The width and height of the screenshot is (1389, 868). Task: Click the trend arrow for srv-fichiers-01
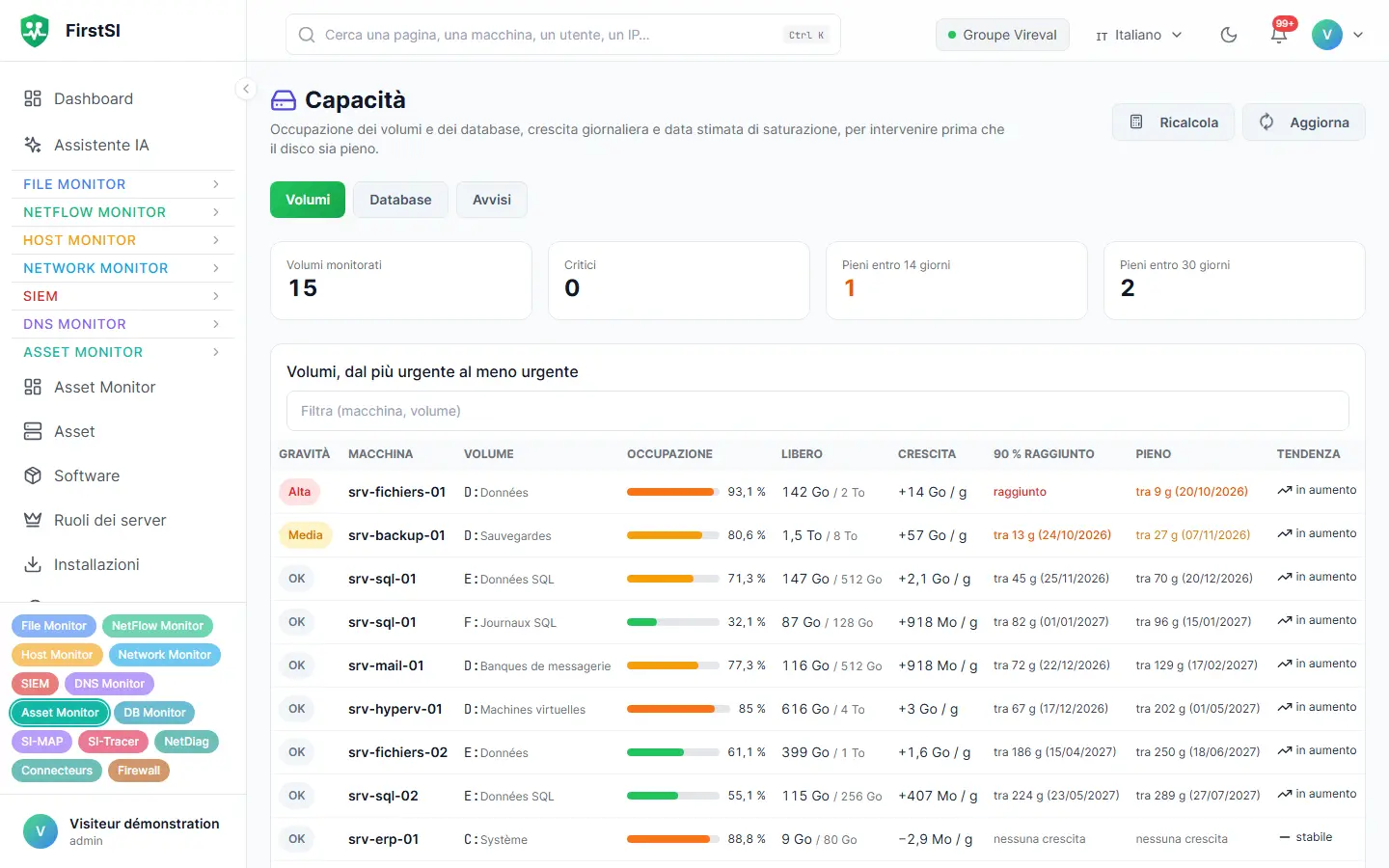pyautogui.click(x=1285, y=491)
